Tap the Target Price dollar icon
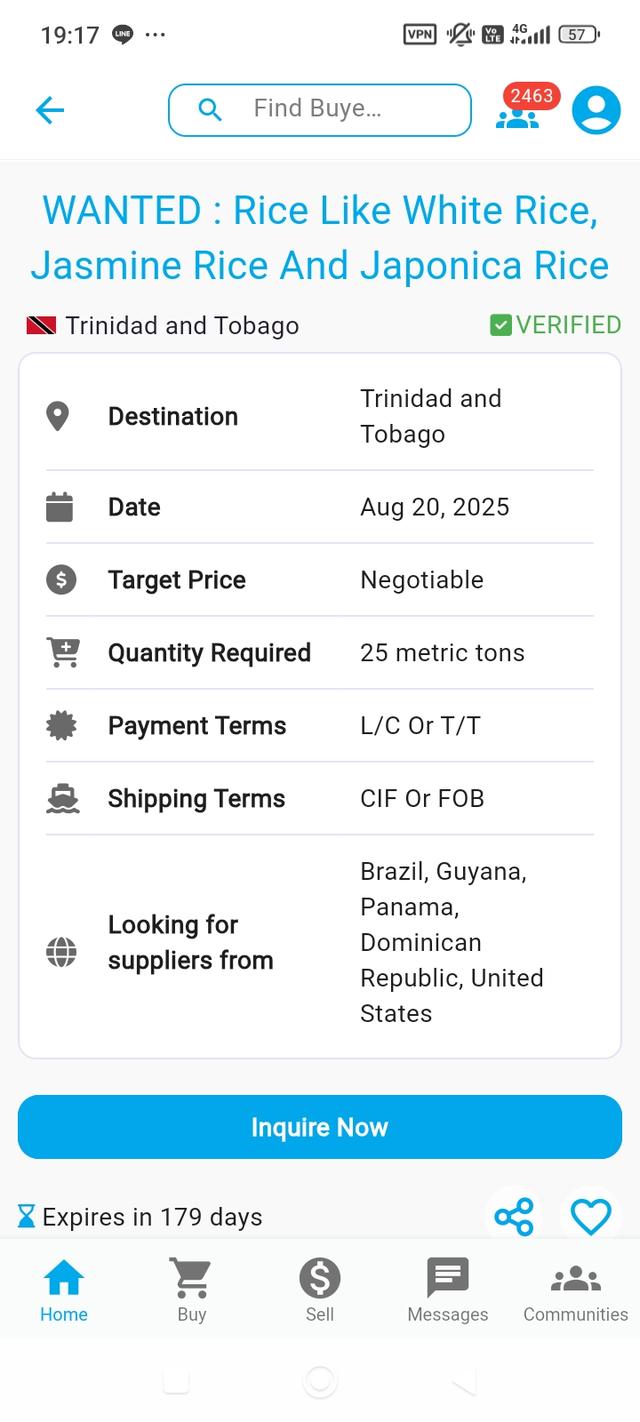 click(61, 580)
